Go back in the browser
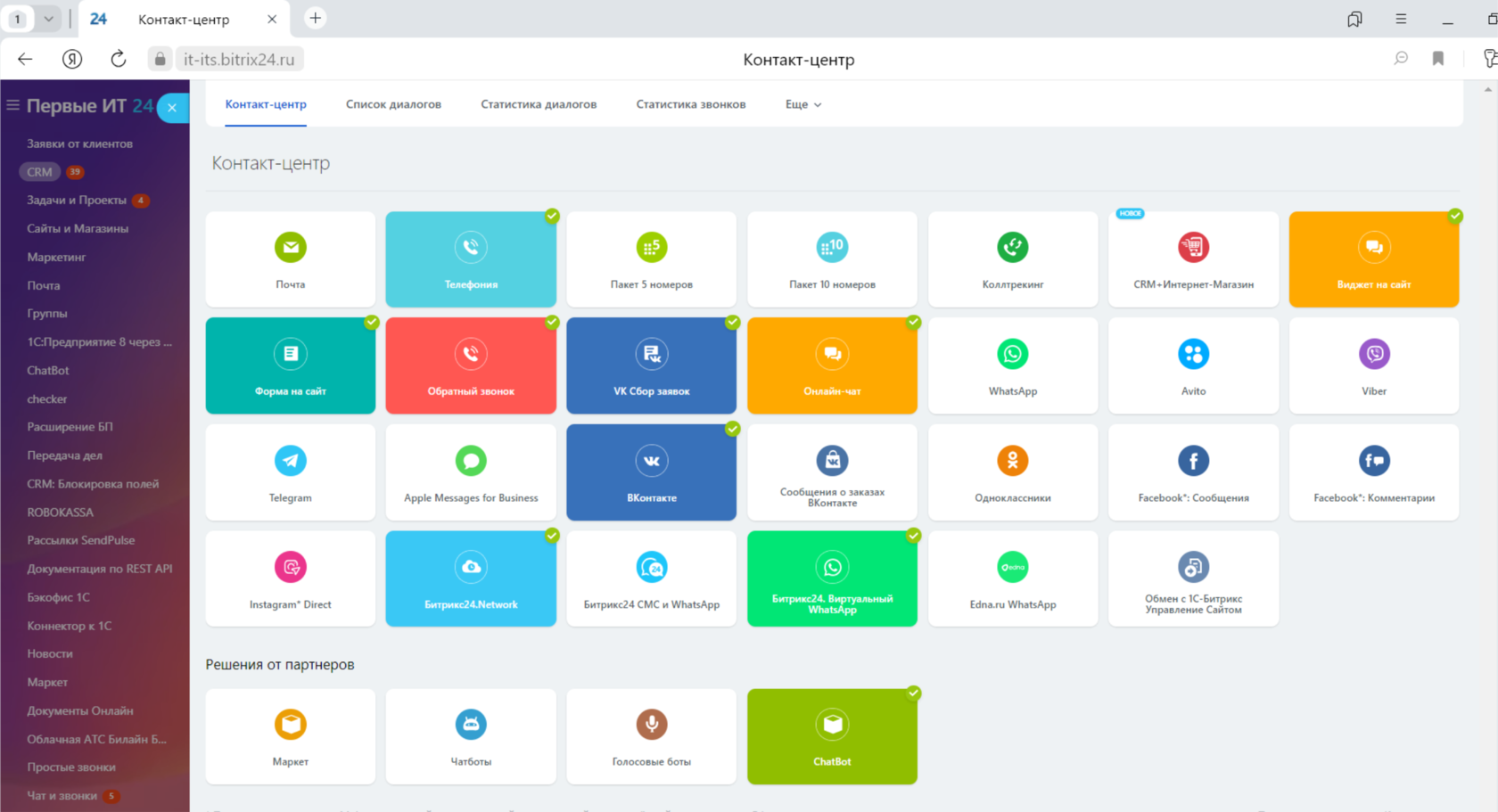 25,59
